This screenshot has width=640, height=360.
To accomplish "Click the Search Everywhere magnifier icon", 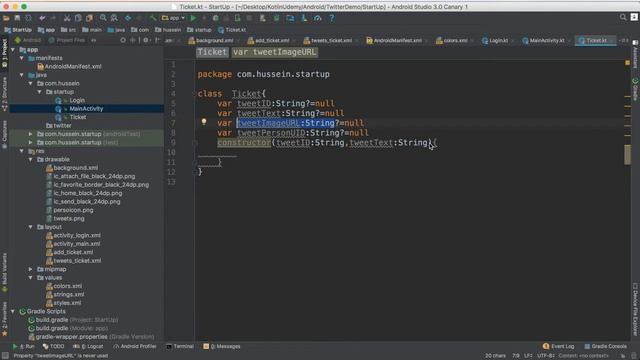I will (623, 17).
